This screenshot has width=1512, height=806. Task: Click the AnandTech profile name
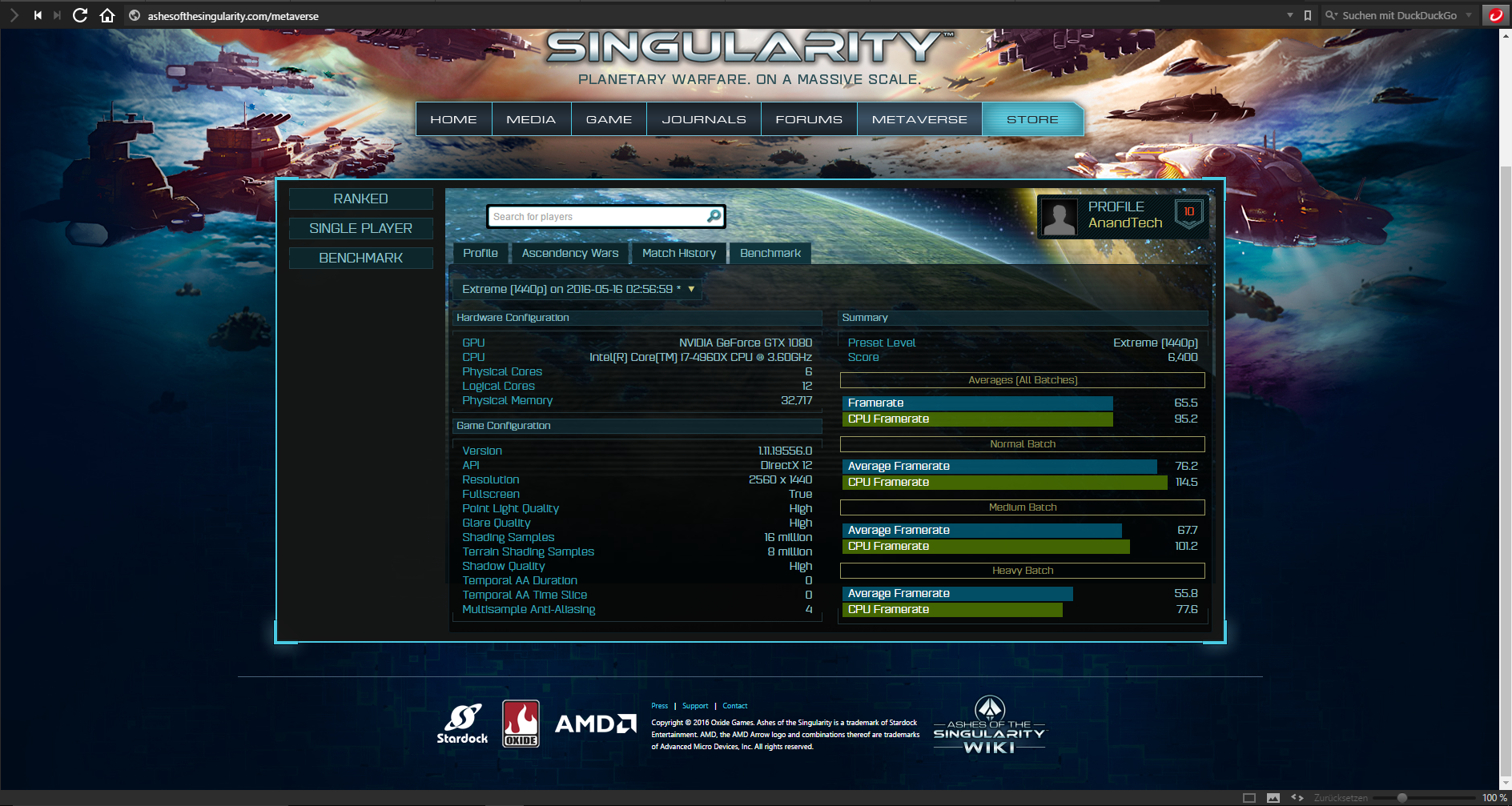1125,223
